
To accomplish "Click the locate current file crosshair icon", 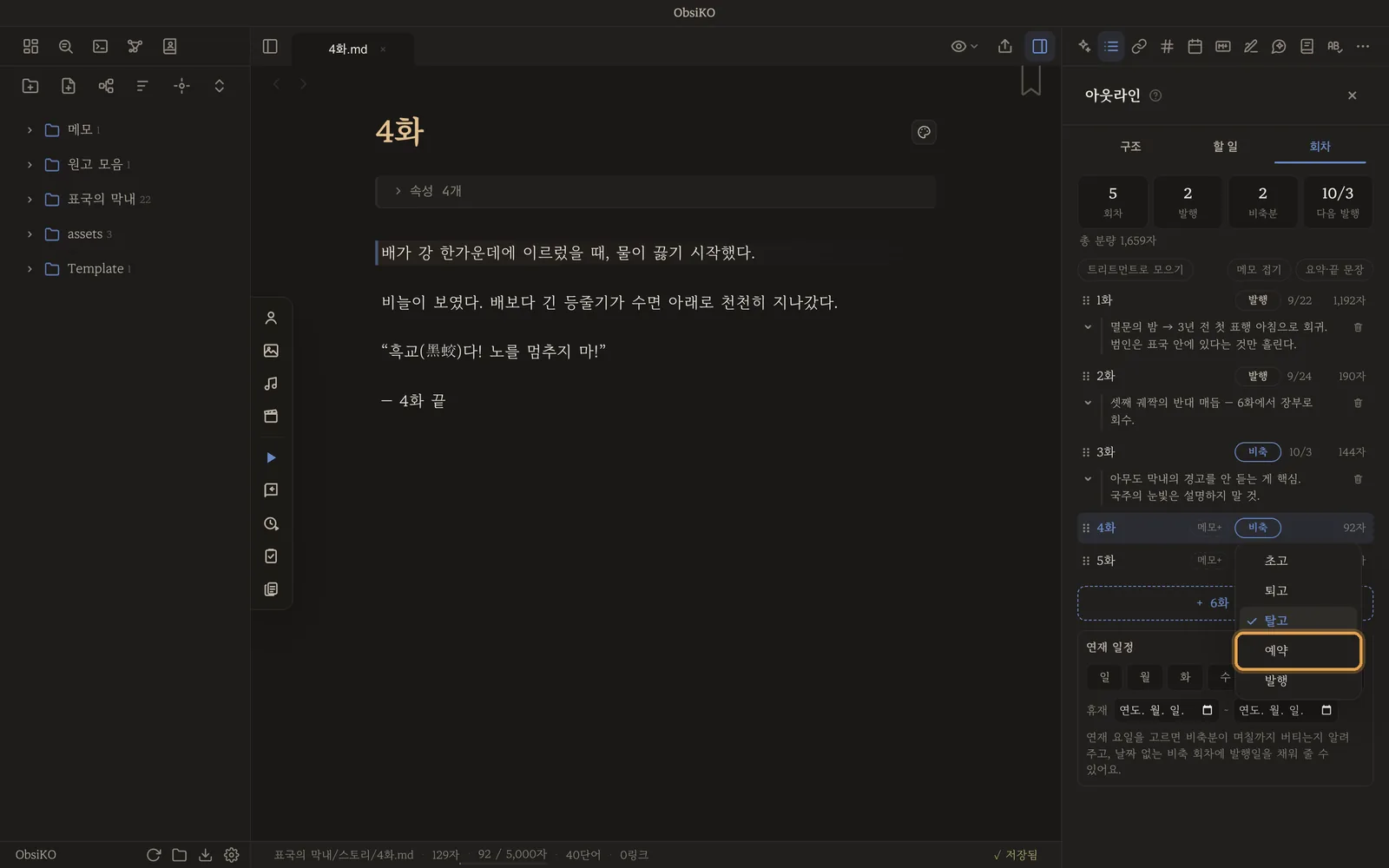I will click(181, 85).
